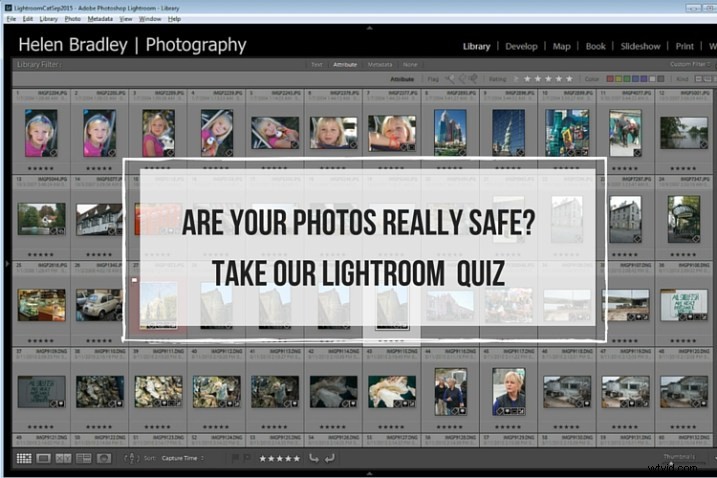Select the Text library filter
This screenshot has width=717, height=478.
[316, 64]
